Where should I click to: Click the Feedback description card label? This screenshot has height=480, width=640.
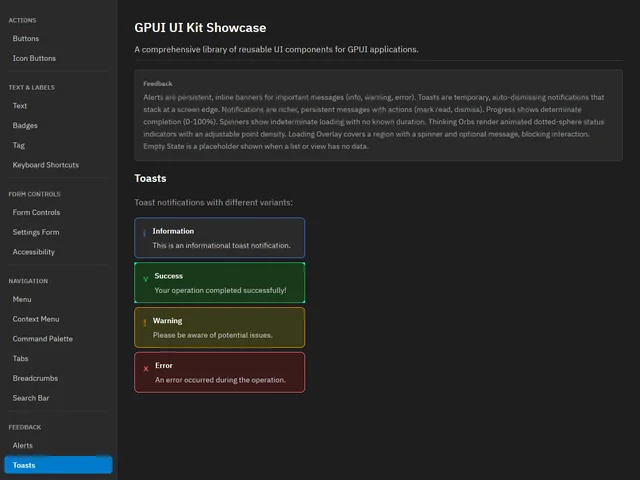click(158, 84)
